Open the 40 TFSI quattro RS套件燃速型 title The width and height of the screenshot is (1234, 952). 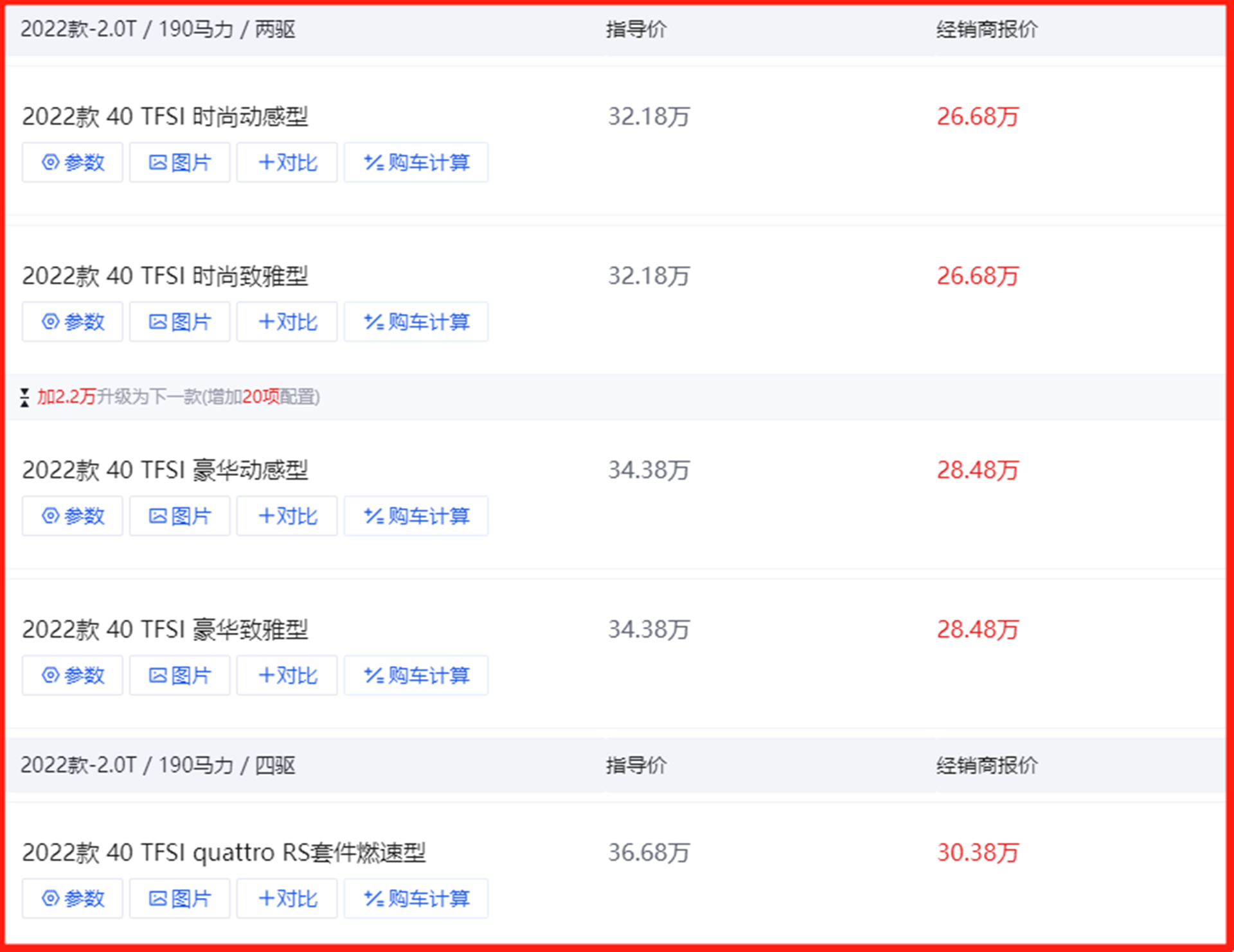coord(224,852)
